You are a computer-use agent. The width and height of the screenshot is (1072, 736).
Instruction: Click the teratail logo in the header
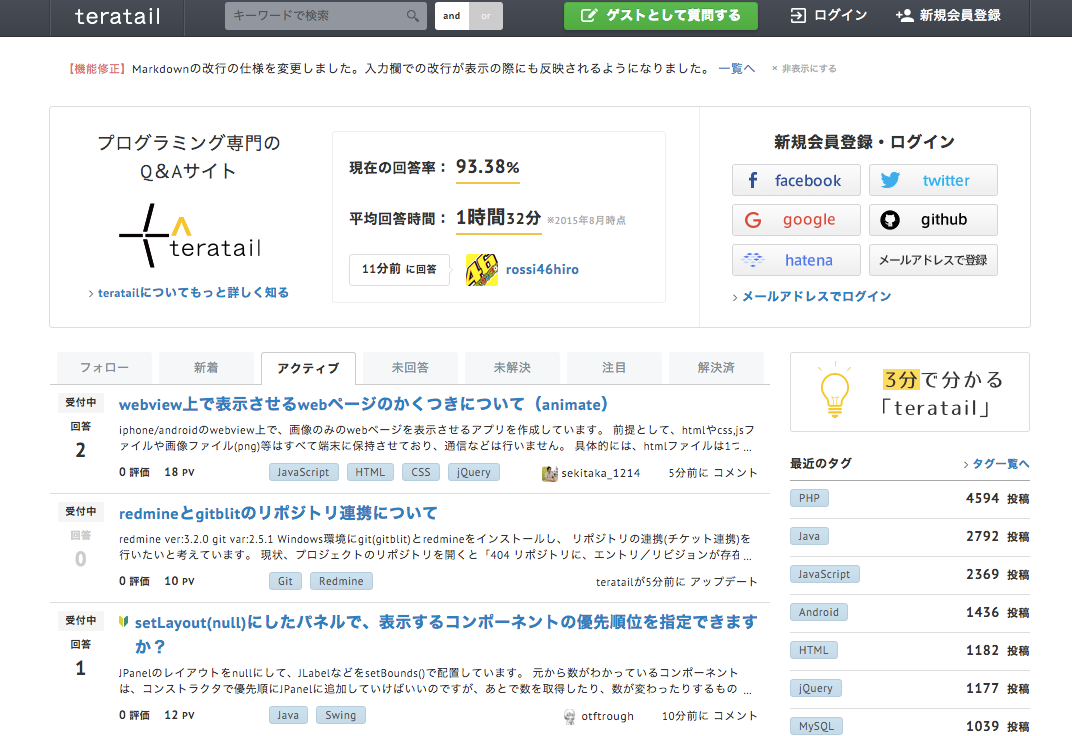[118, 16]
